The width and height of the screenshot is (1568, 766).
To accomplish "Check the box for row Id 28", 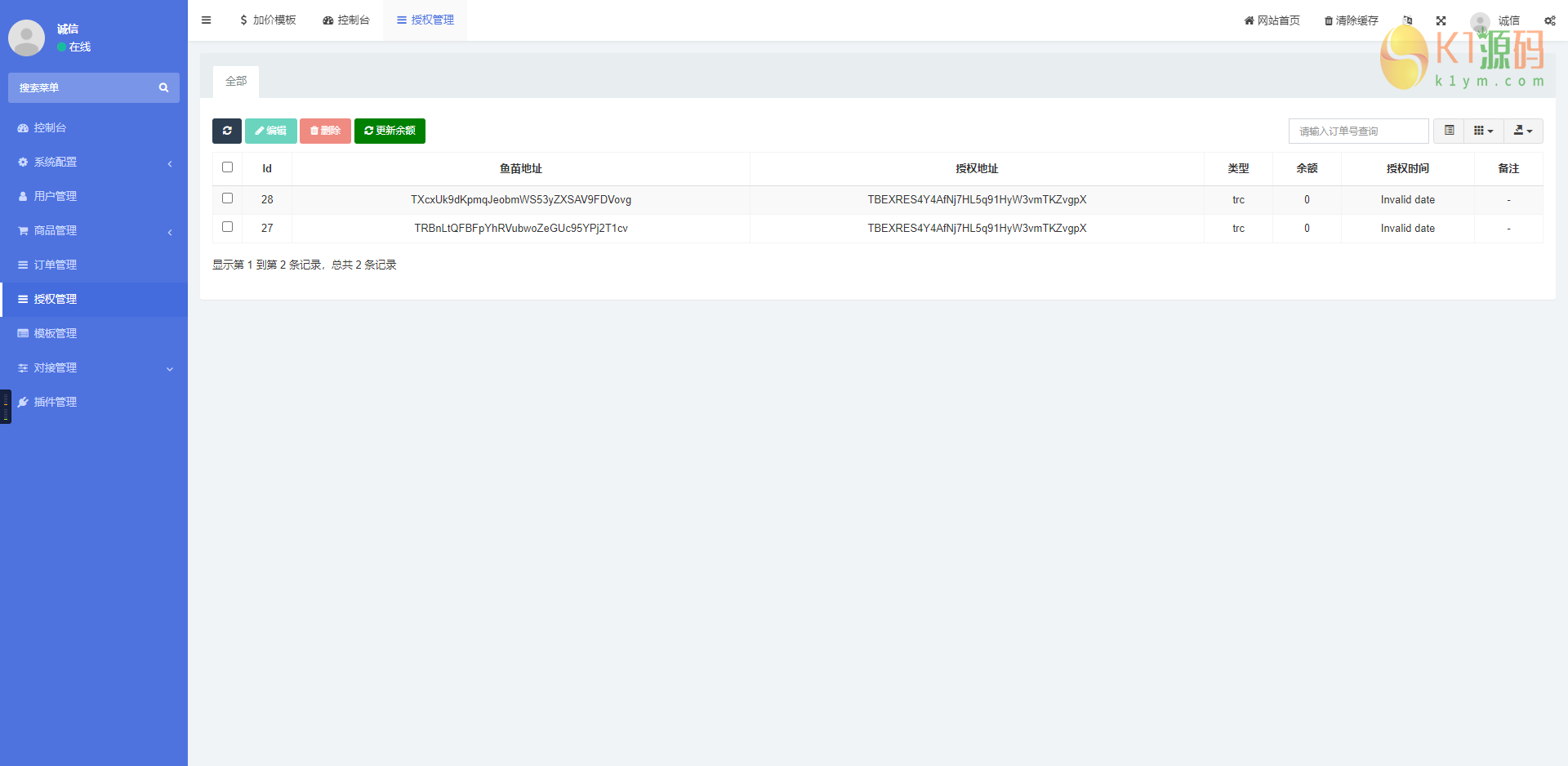I will tap(227, 198).
